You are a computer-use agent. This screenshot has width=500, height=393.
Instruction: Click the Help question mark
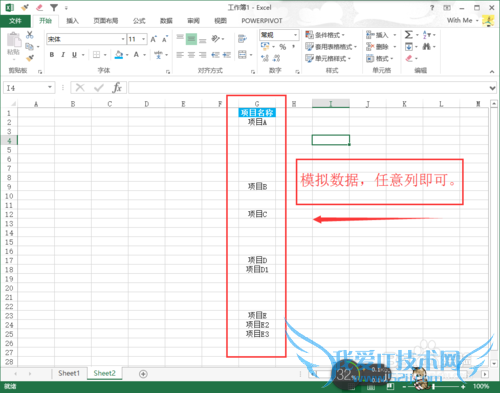pos(432,8)
